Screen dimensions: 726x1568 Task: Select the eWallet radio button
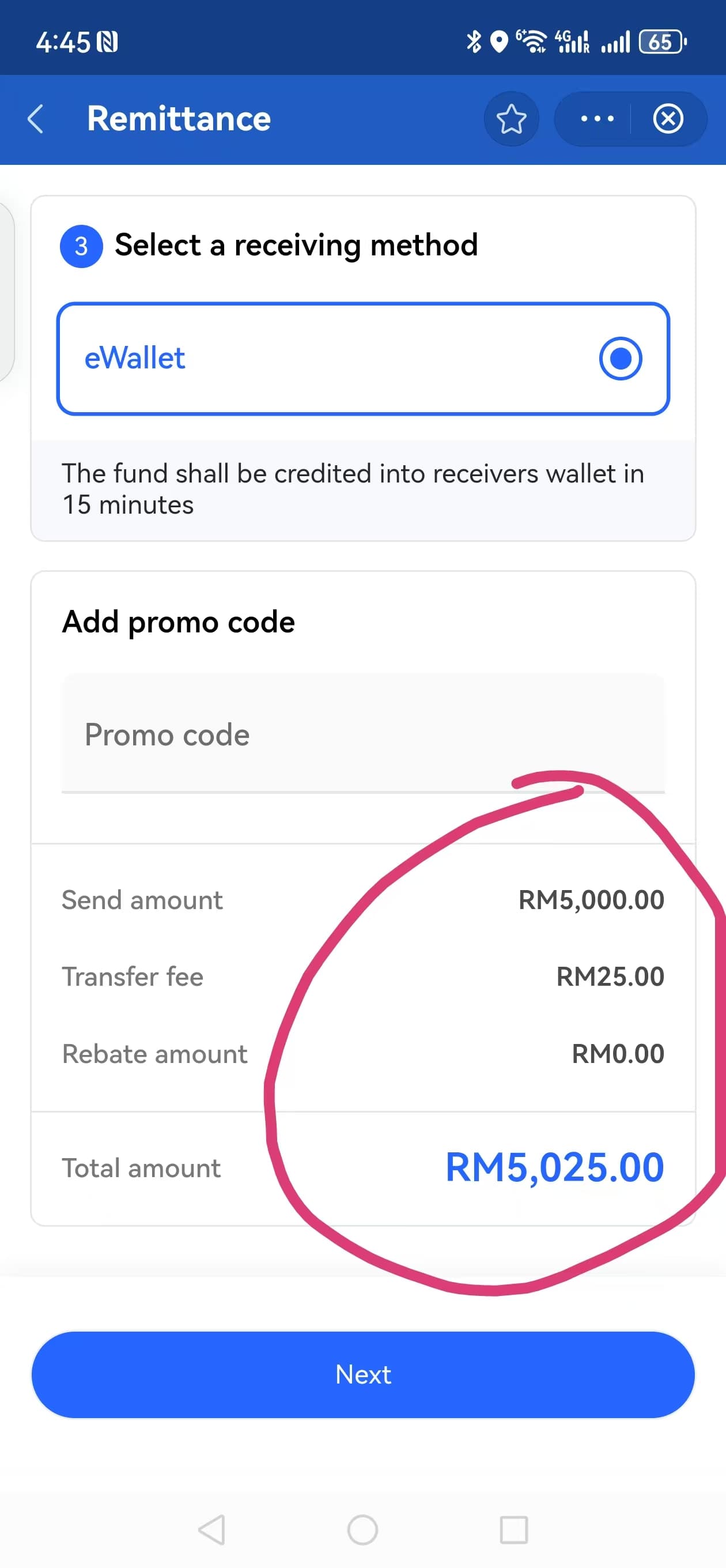(x=620, y=359)
